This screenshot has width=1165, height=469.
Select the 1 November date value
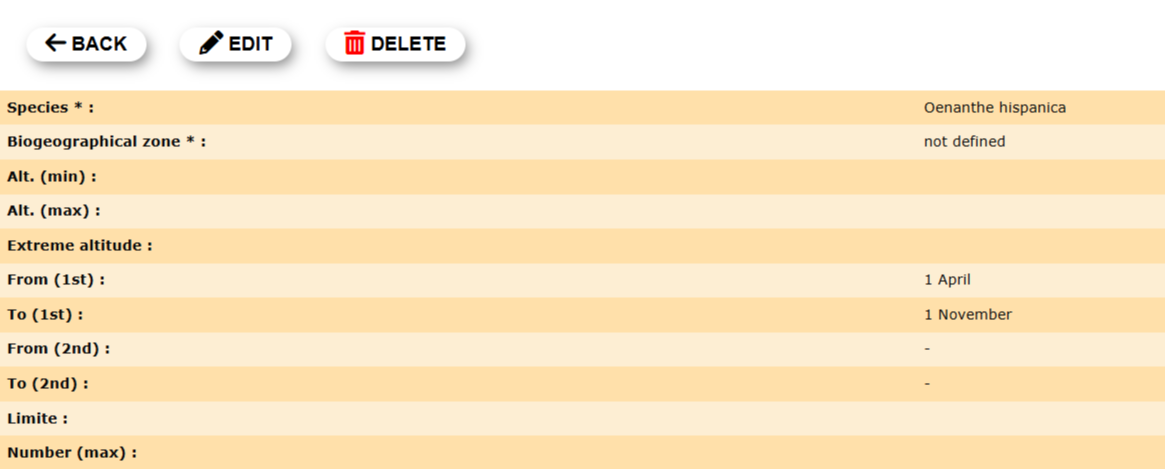967,315
